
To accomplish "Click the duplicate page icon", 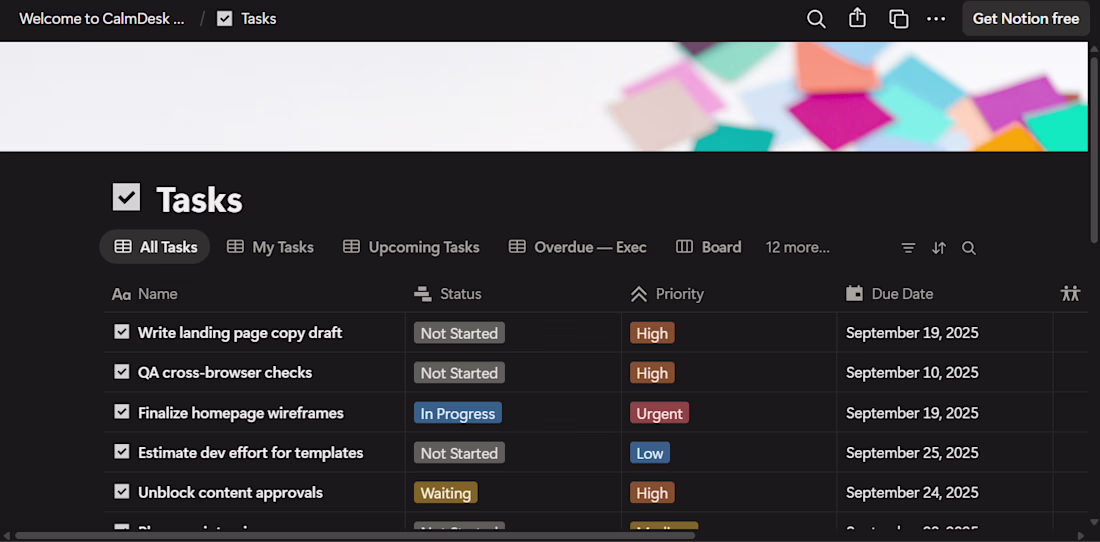I will (898, 19).
